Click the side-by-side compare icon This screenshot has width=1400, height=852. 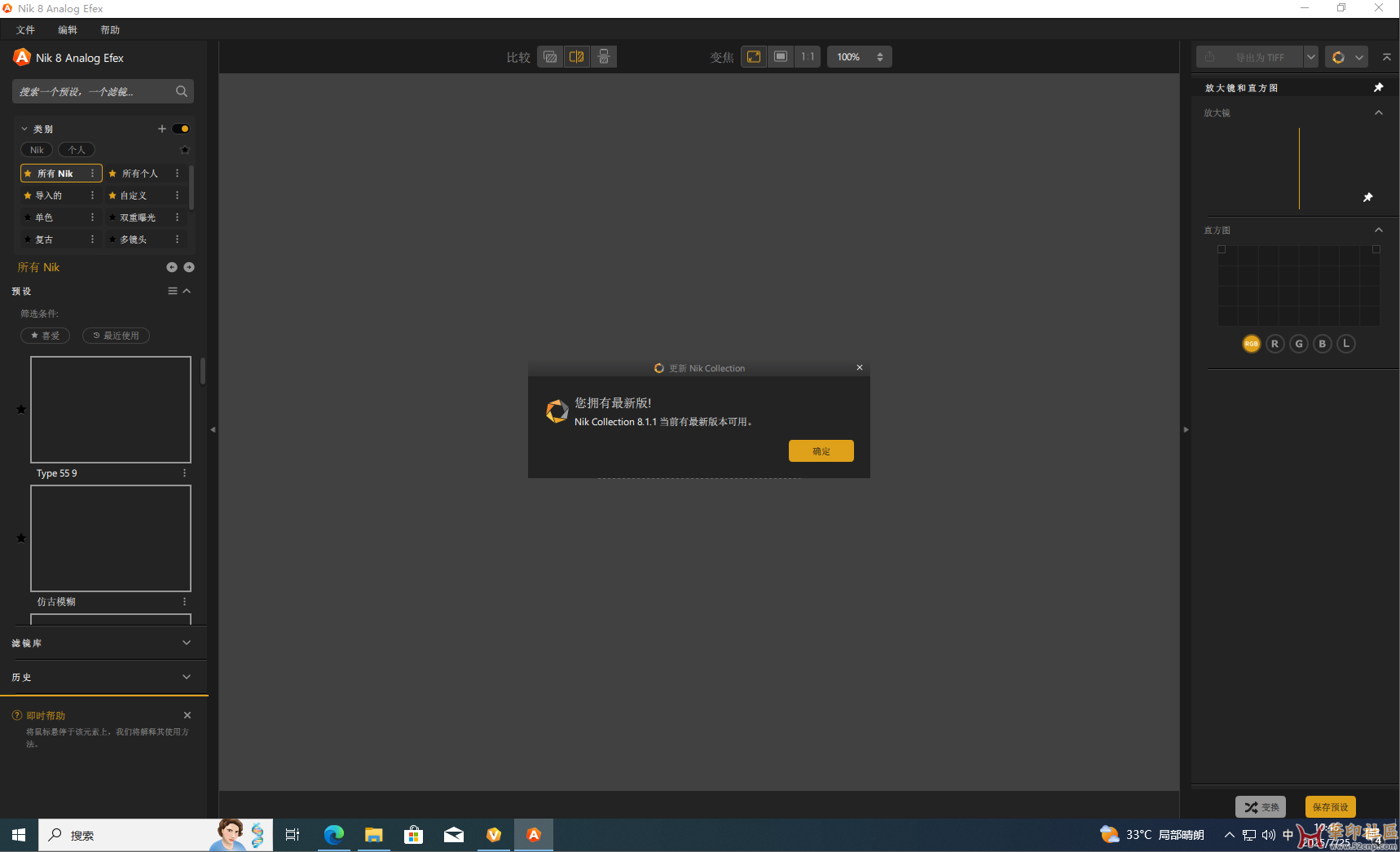click(x=604, y=57)
